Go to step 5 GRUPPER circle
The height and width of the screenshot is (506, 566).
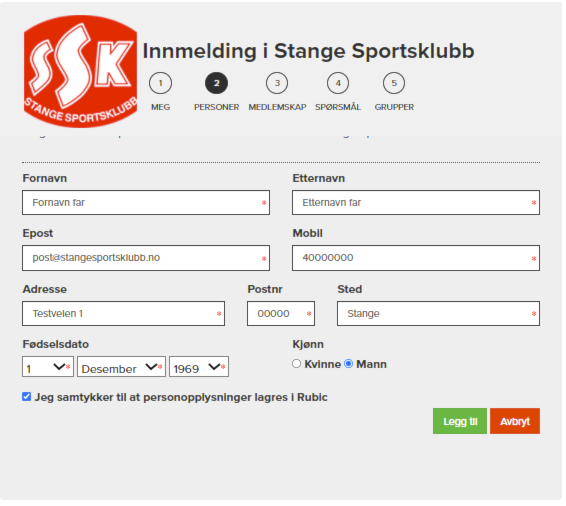coord(394,83)
